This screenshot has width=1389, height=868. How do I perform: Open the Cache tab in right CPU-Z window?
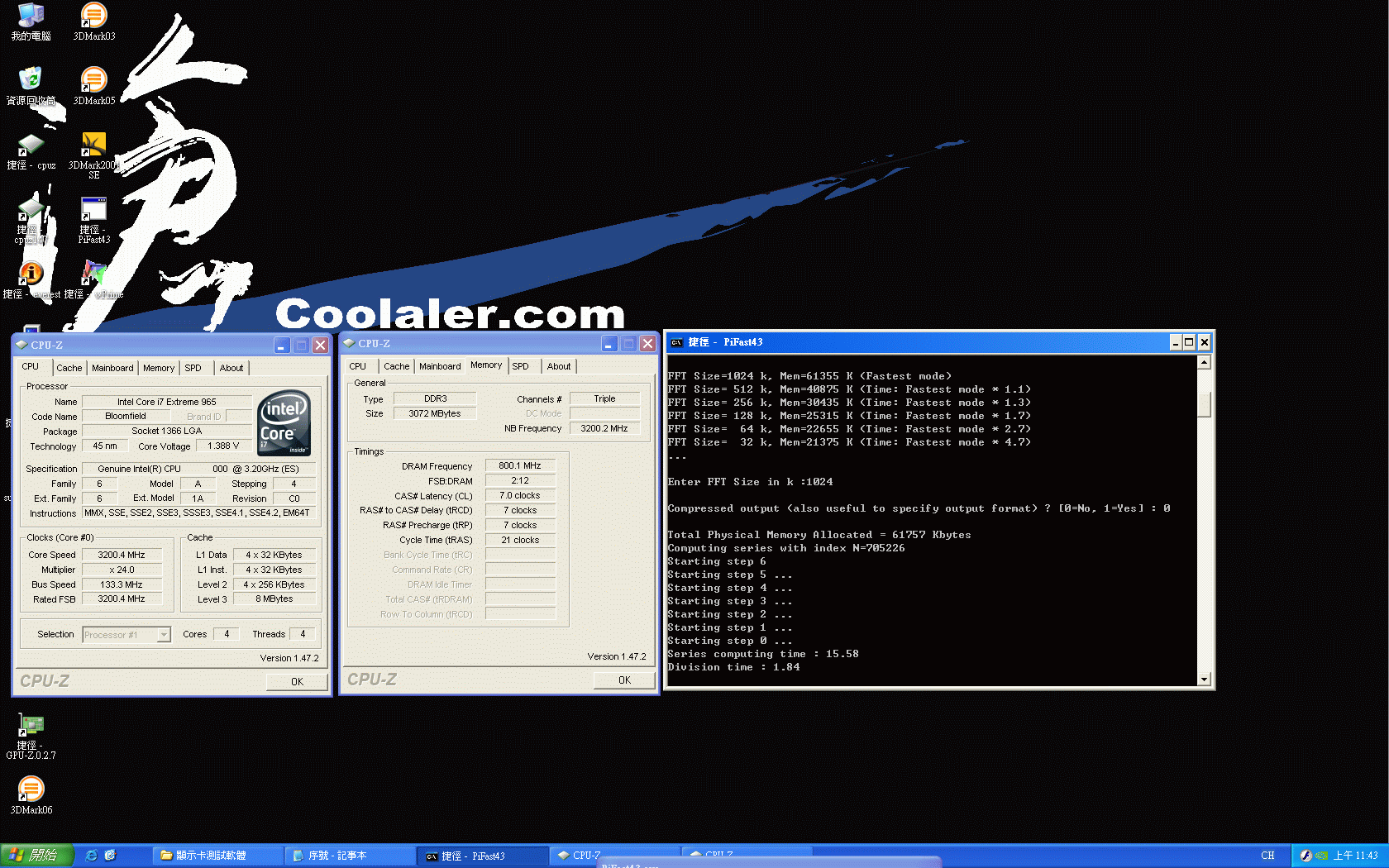397,366
